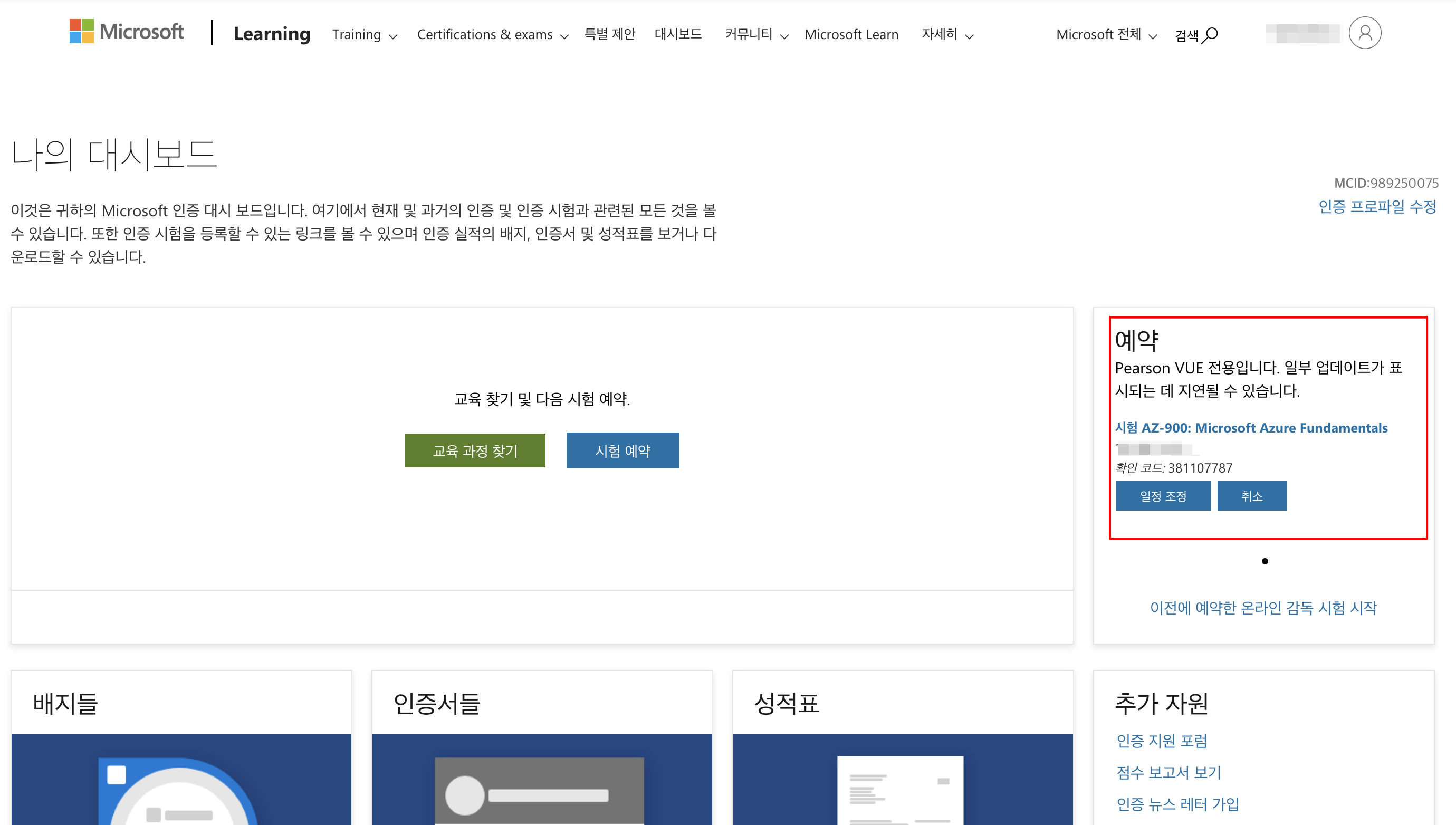Click the 배지들 card heading

[x=65, y=703]
